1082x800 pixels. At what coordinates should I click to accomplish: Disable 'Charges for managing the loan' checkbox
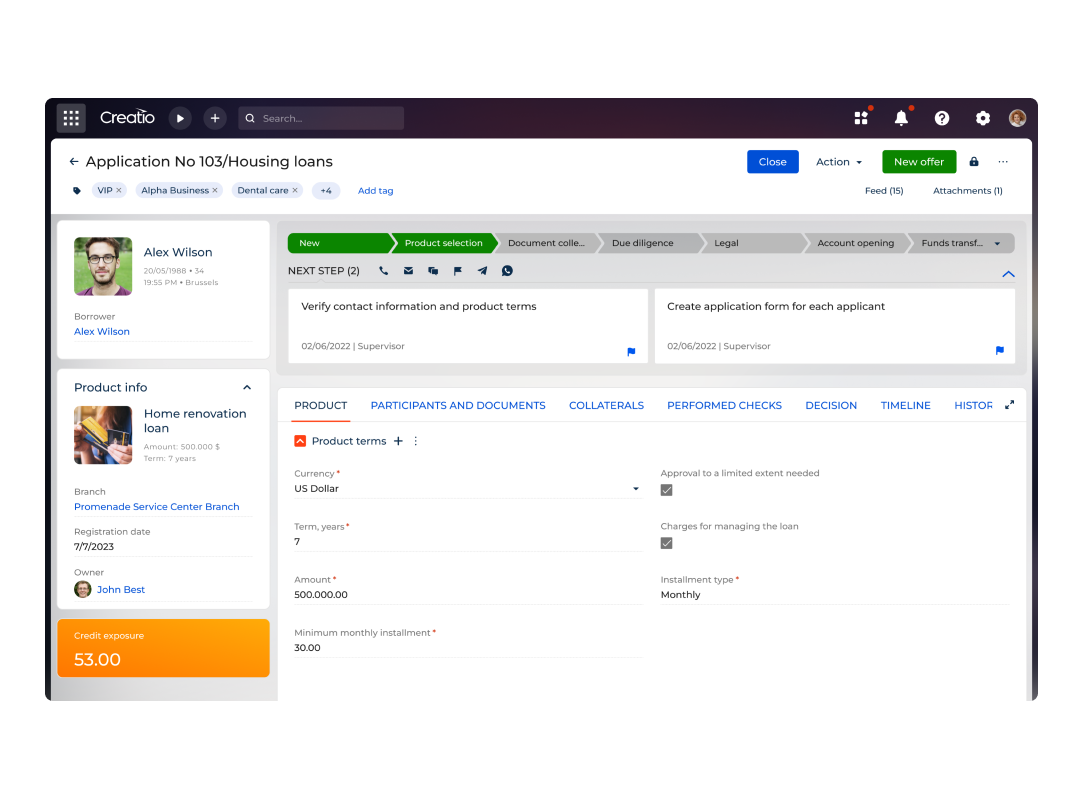coord(666,543)
